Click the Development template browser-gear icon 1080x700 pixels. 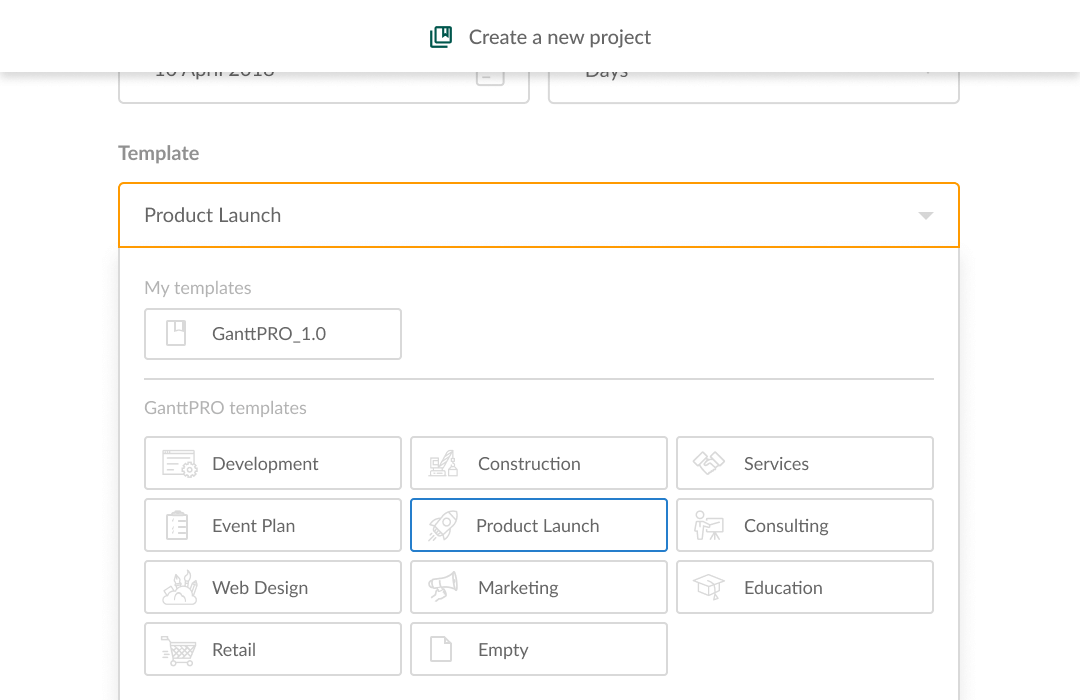click(180, 464)
